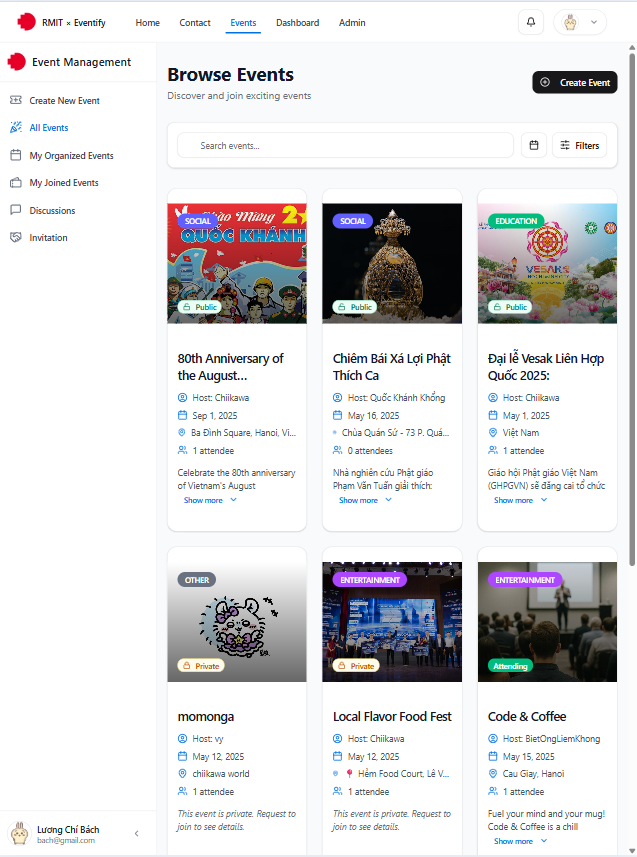Screen dimensions: 637x857
Task: Switch to the Admin nav tab
Action: coord(352,23)
